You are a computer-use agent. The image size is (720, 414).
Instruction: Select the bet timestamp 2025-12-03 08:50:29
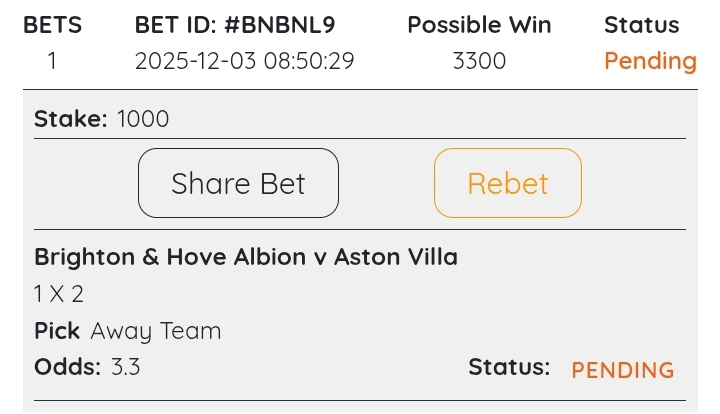(244, 61)
